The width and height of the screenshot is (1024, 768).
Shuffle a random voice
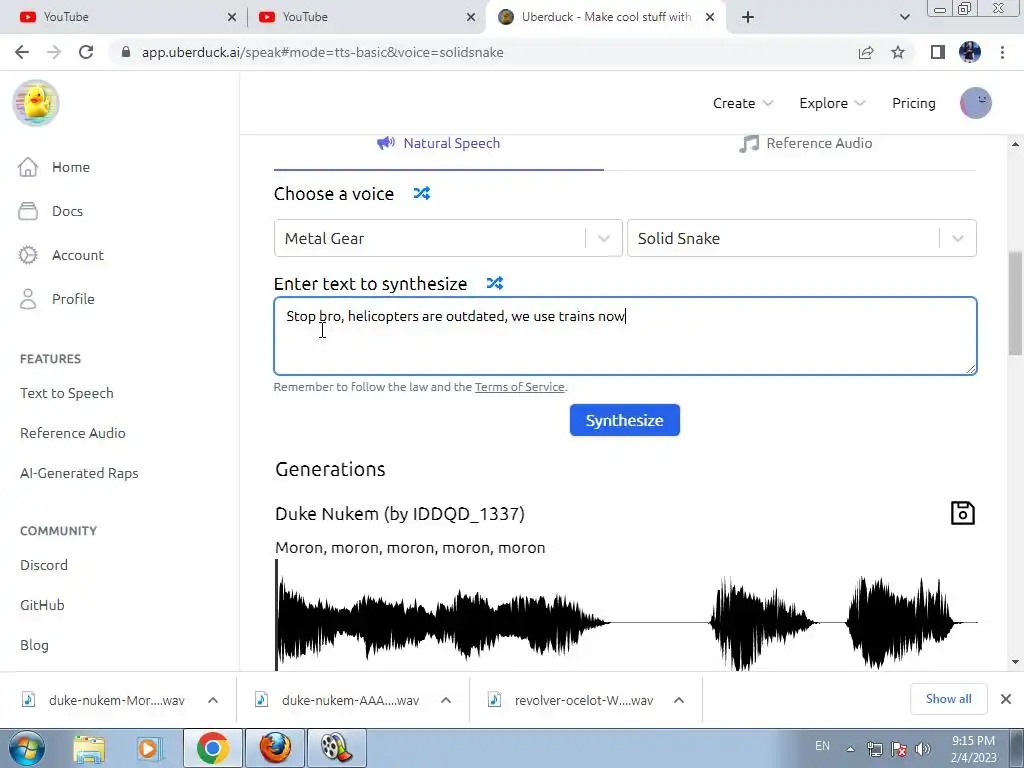422,193
